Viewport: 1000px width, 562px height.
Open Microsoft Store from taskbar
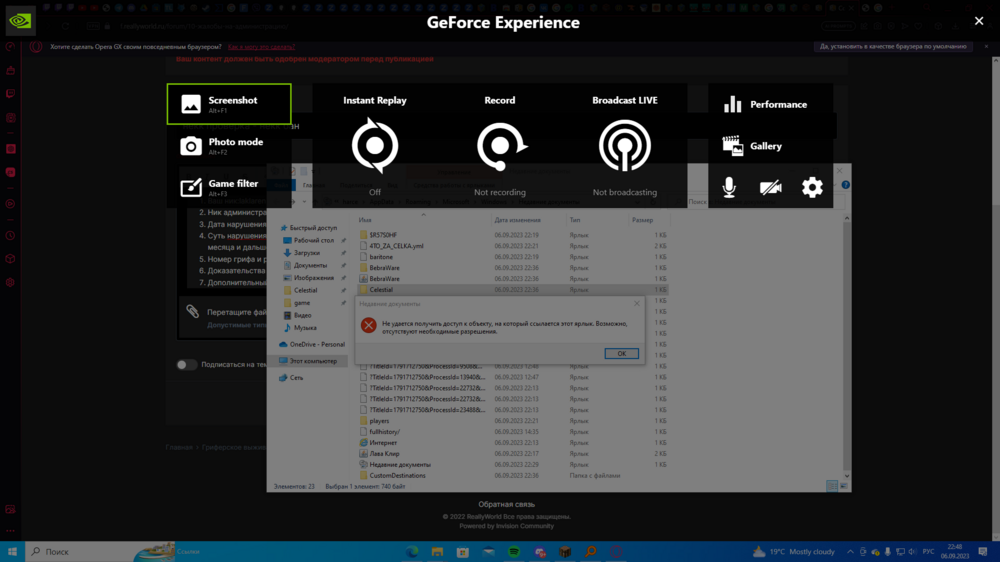462,552
